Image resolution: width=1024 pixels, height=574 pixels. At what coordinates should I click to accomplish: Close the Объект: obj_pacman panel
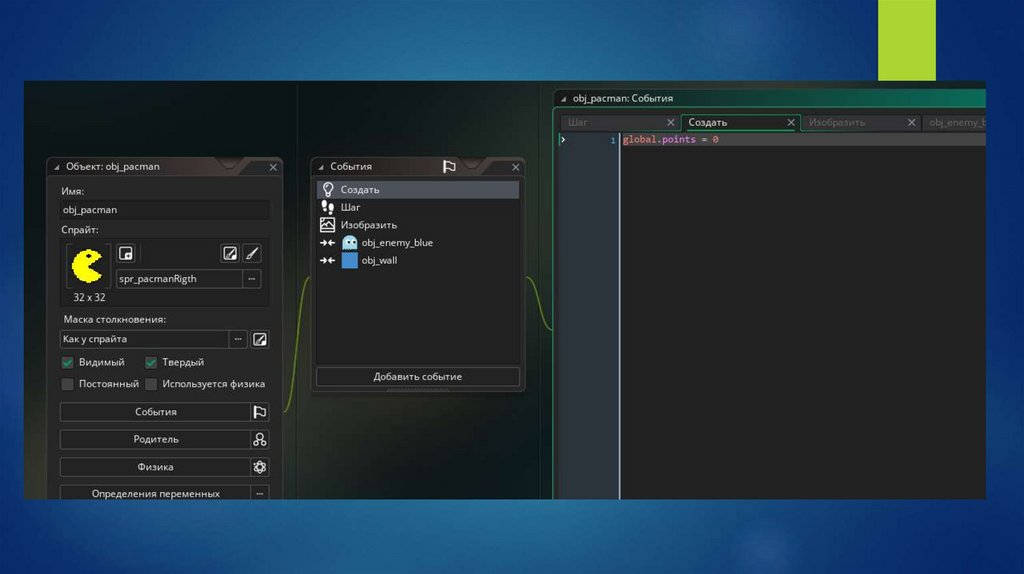[273, 167]
